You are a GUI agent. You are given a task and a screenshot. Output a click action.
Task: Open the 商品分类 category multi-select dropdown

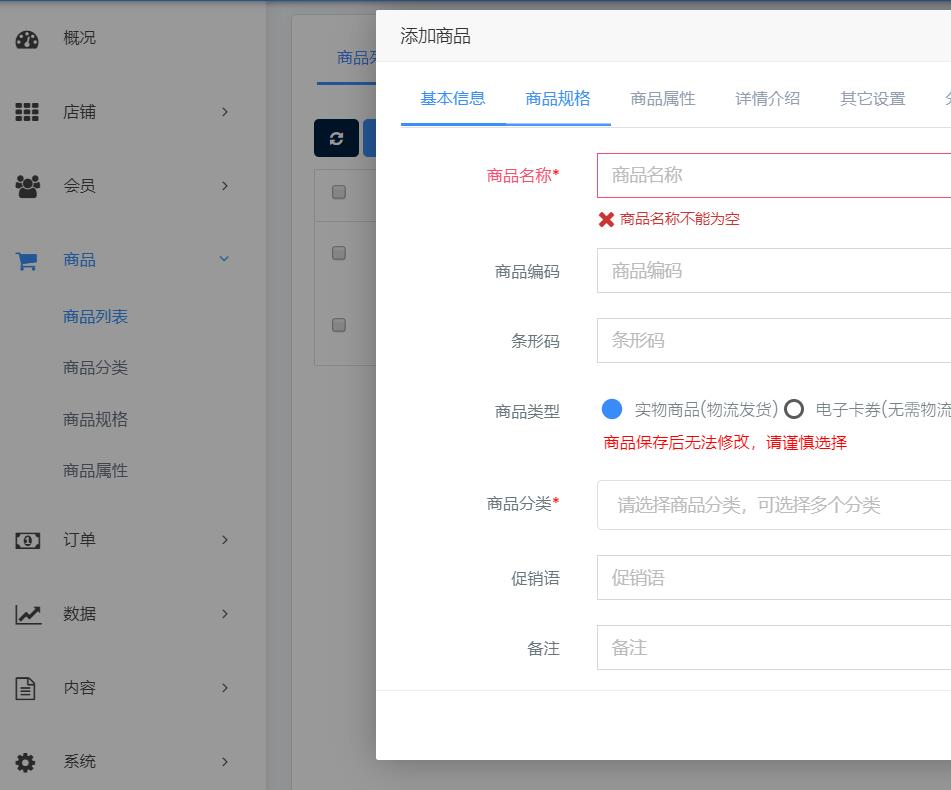click(774, 505)
